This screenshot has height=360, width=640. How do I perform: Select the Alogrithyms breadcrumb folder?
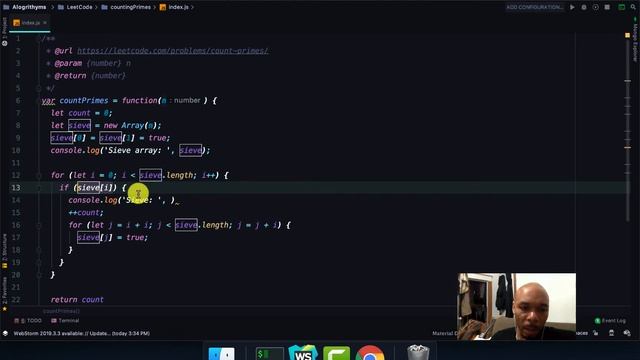point(25,7)
